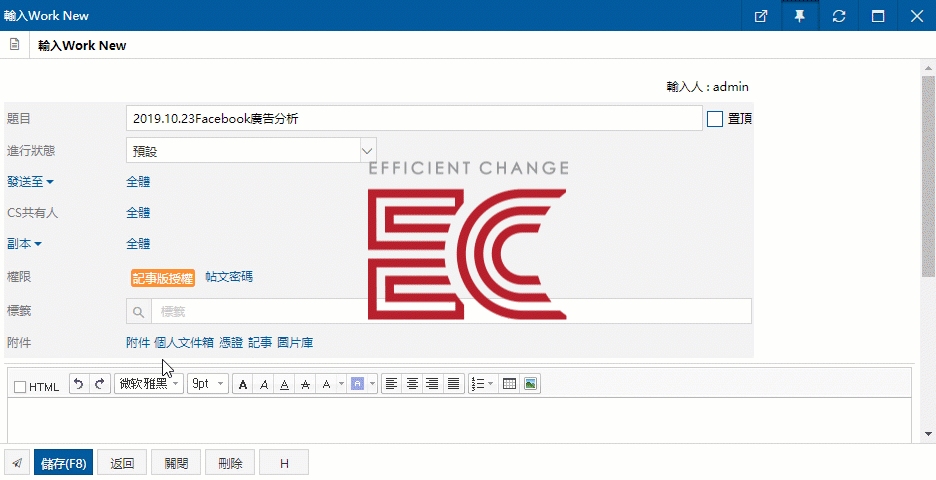The image size is (936, 480).
Task: Maximize the window from title bar
Action: (878, 16)
